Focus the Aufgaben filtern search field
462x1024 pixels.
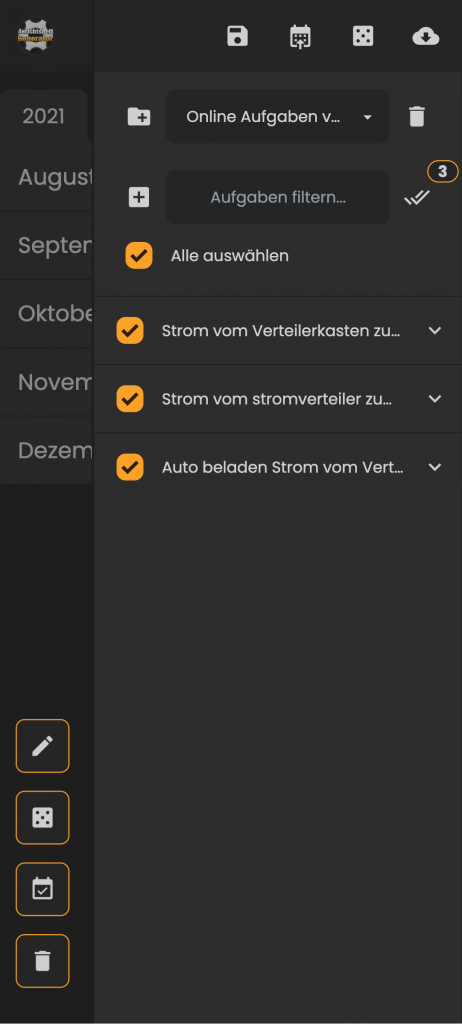coord(278,197)
